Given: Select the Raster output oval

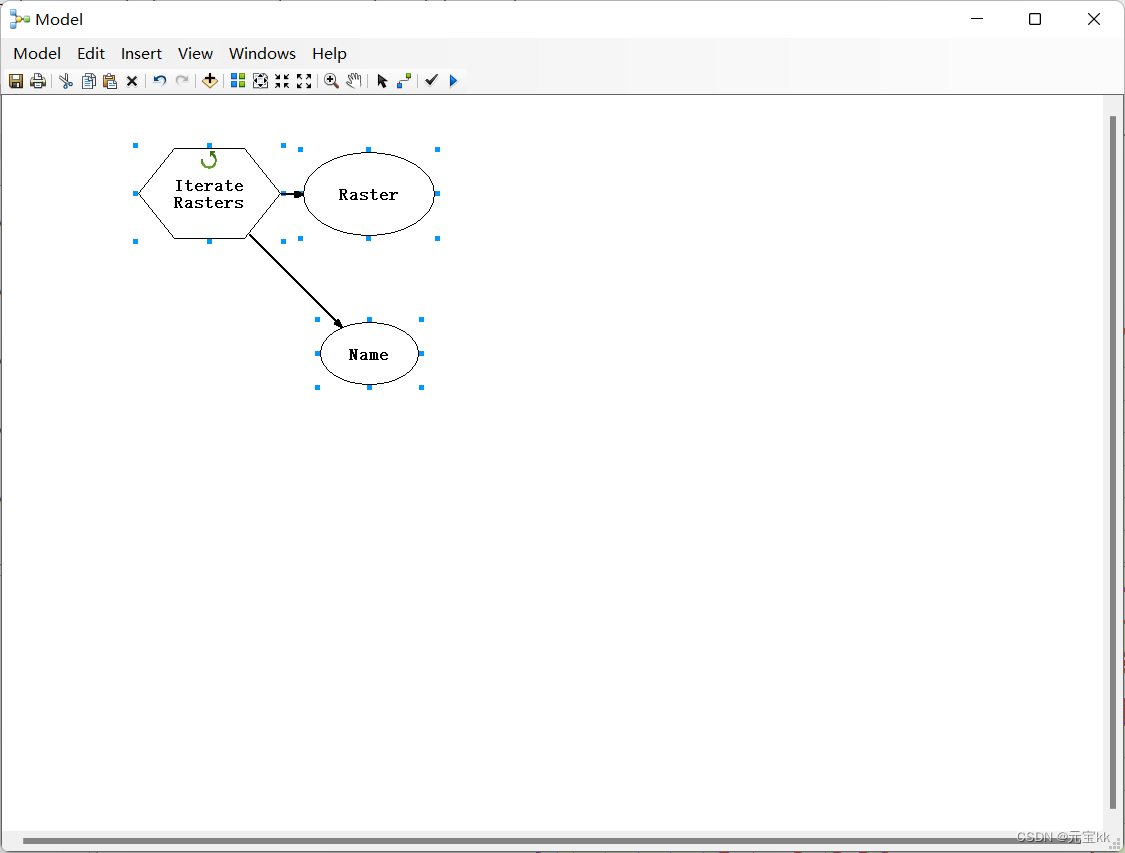Looking at the screenshot, I should click(369, 194).
